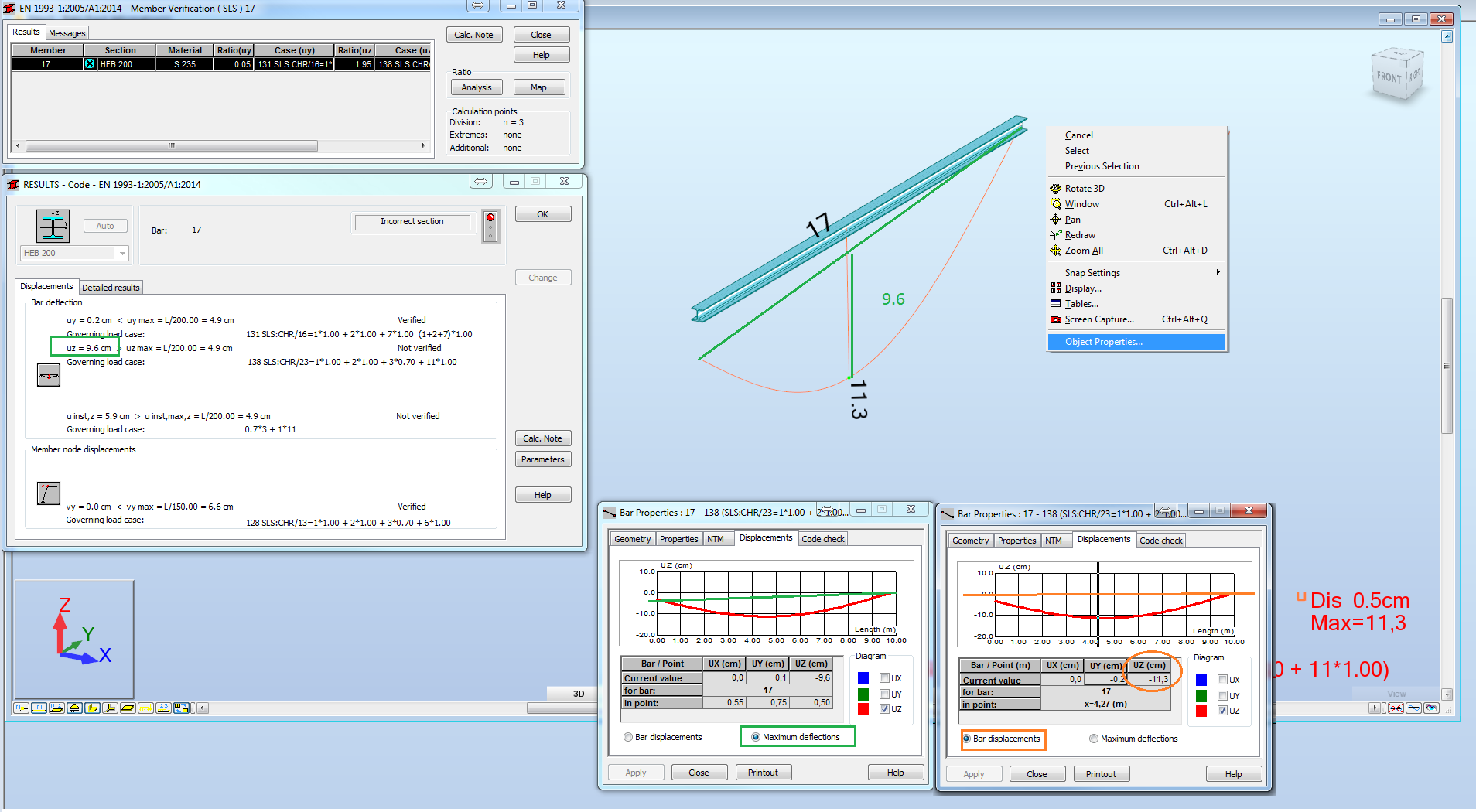Click the Calc. Note button
The width and height of the screenshot is (1476, 812).
474,34
